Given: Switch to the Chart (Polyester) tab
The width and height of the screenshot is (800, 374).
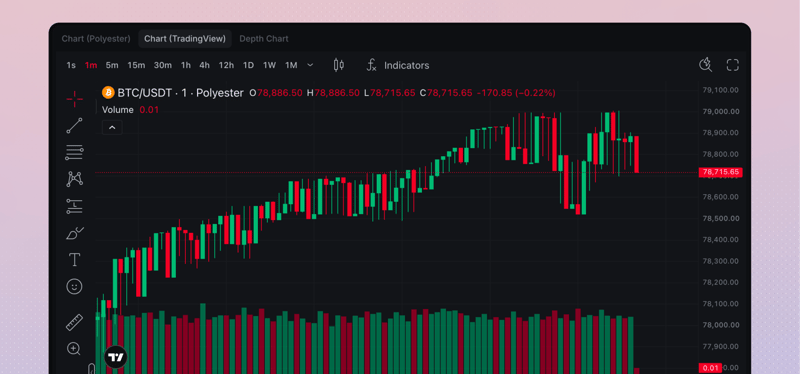Looking at the screenshot, I should (x=96, y=39).
